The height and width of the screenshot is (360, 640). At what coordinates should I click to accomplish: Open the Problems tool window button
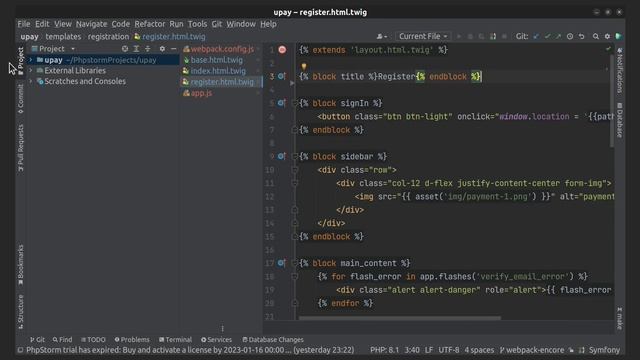pos(132,340)
